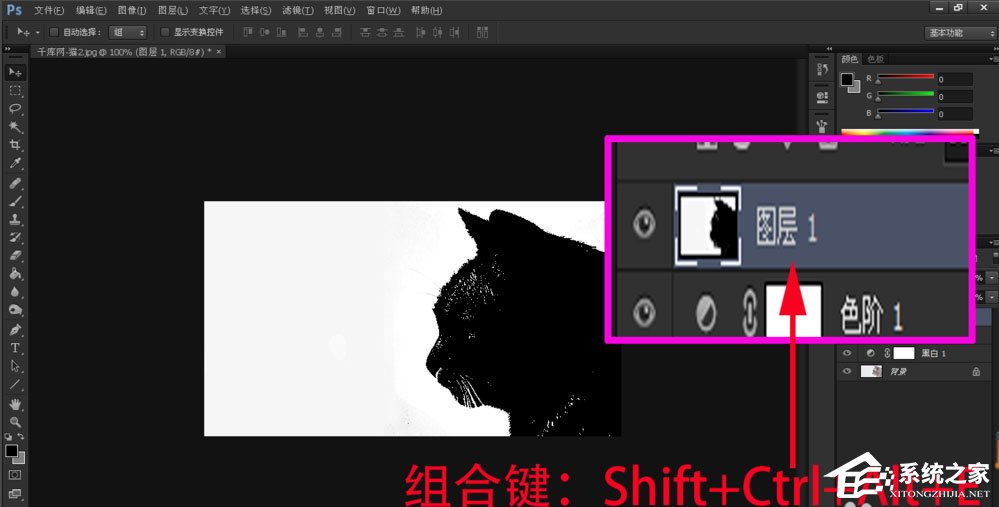Open the 组 auto-select dropdown

coord(126,32)
